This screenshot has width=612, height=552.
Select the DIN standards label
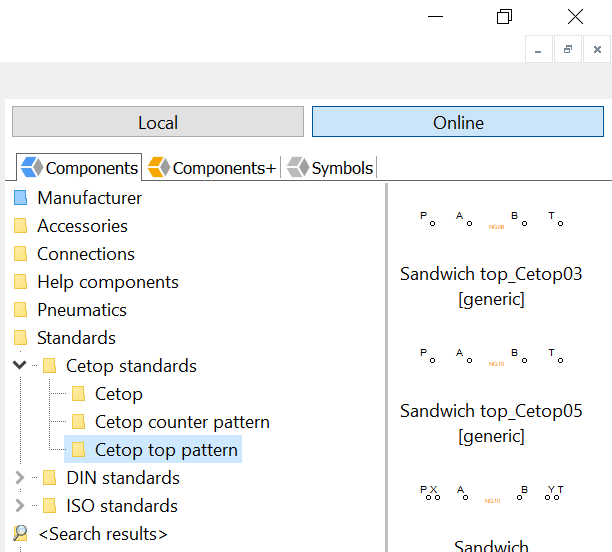pos(123,478)
